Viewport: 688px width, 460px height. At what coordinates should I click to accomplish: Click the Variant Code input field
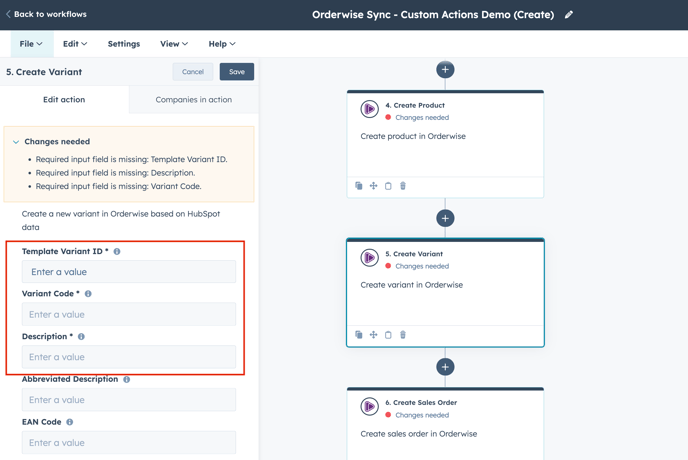click(x=129, y=314)
